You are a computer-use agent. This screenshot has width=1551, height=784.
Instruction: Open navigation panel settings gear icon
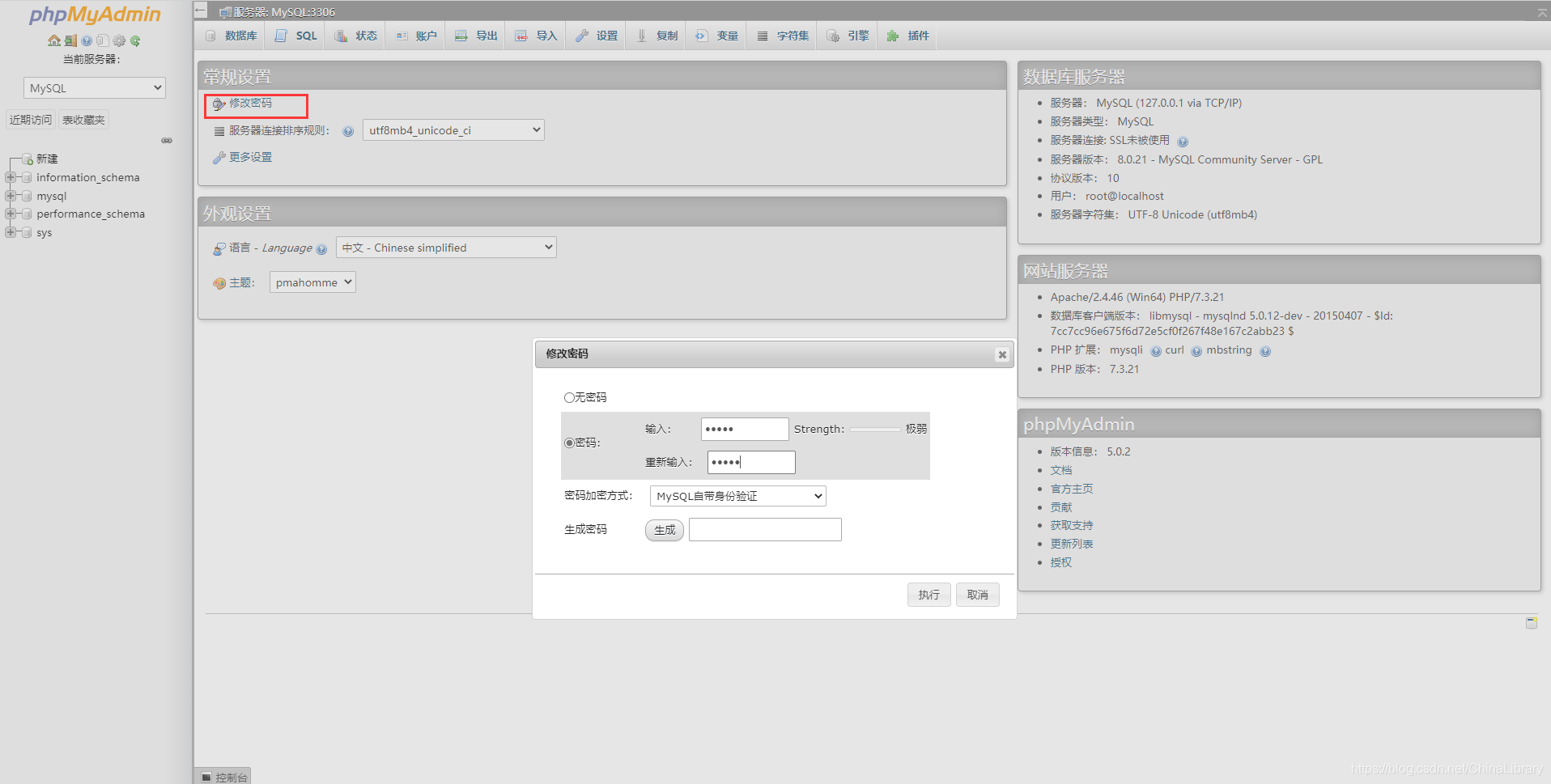[x=119, y=40]
